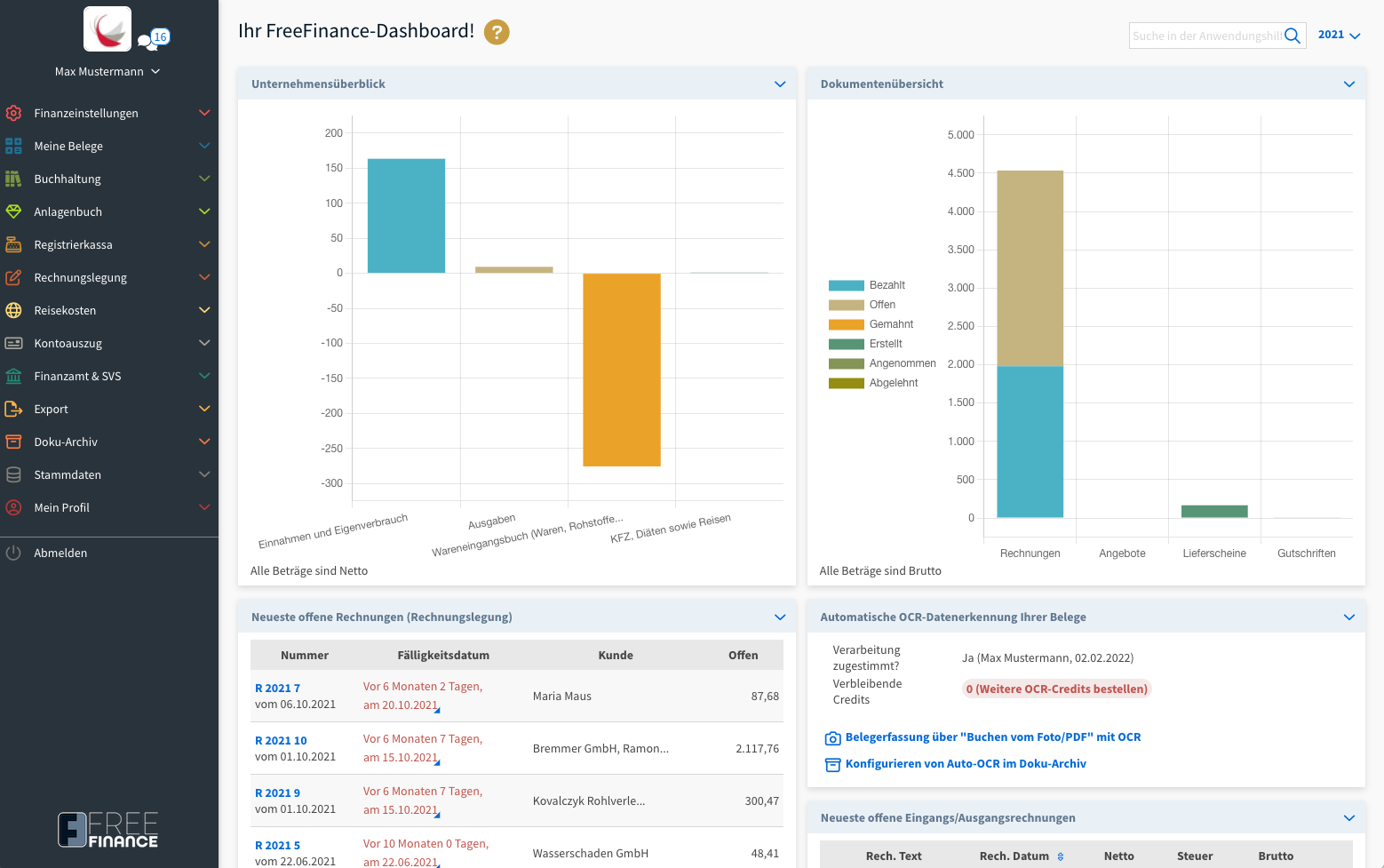1384x868 pixels.
Task: Toggle the Abgelehnt legend entry
Action: [873, 383]
